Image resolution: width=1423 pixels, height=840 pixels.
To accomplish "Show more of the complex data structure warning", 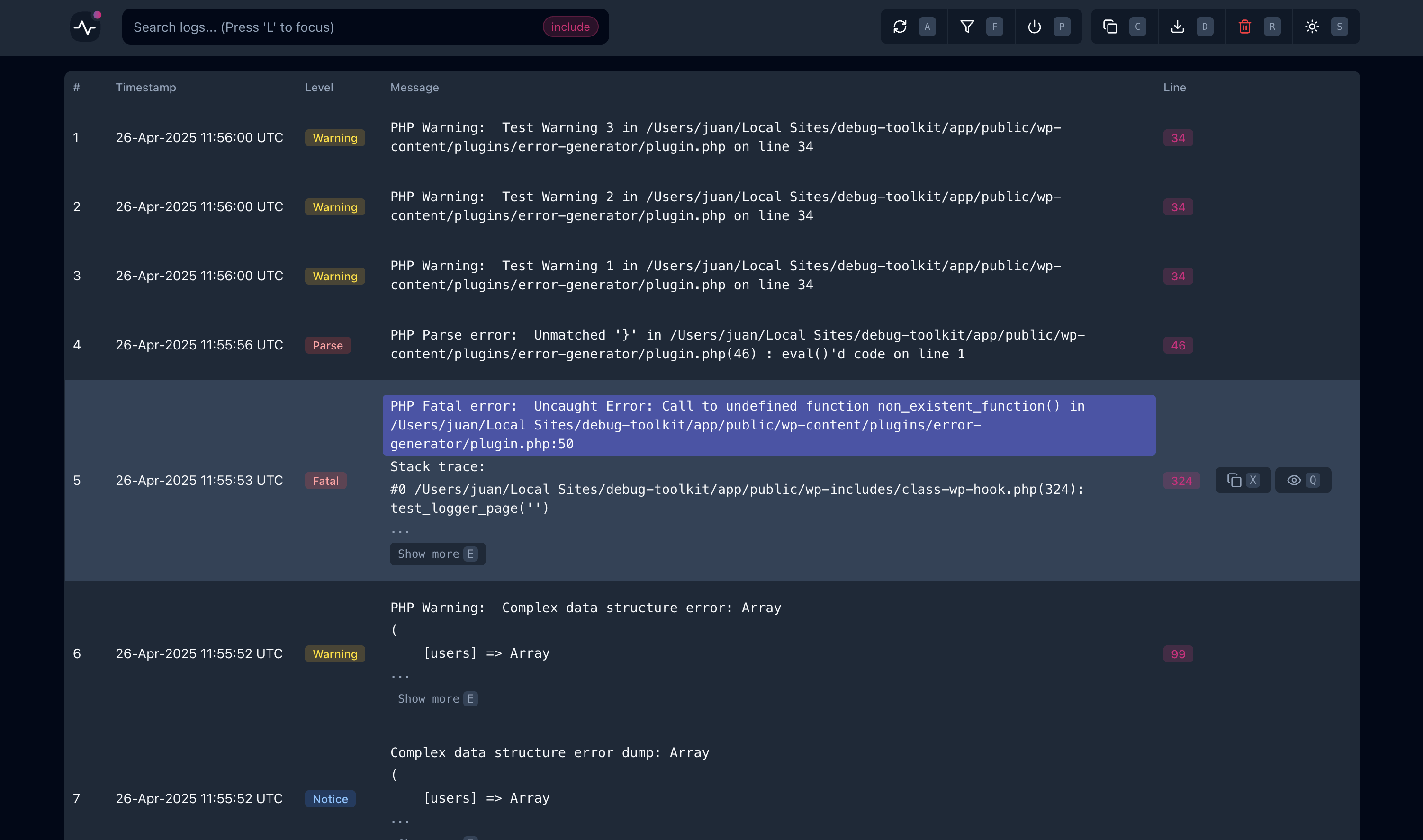I will tap(437, 698).
